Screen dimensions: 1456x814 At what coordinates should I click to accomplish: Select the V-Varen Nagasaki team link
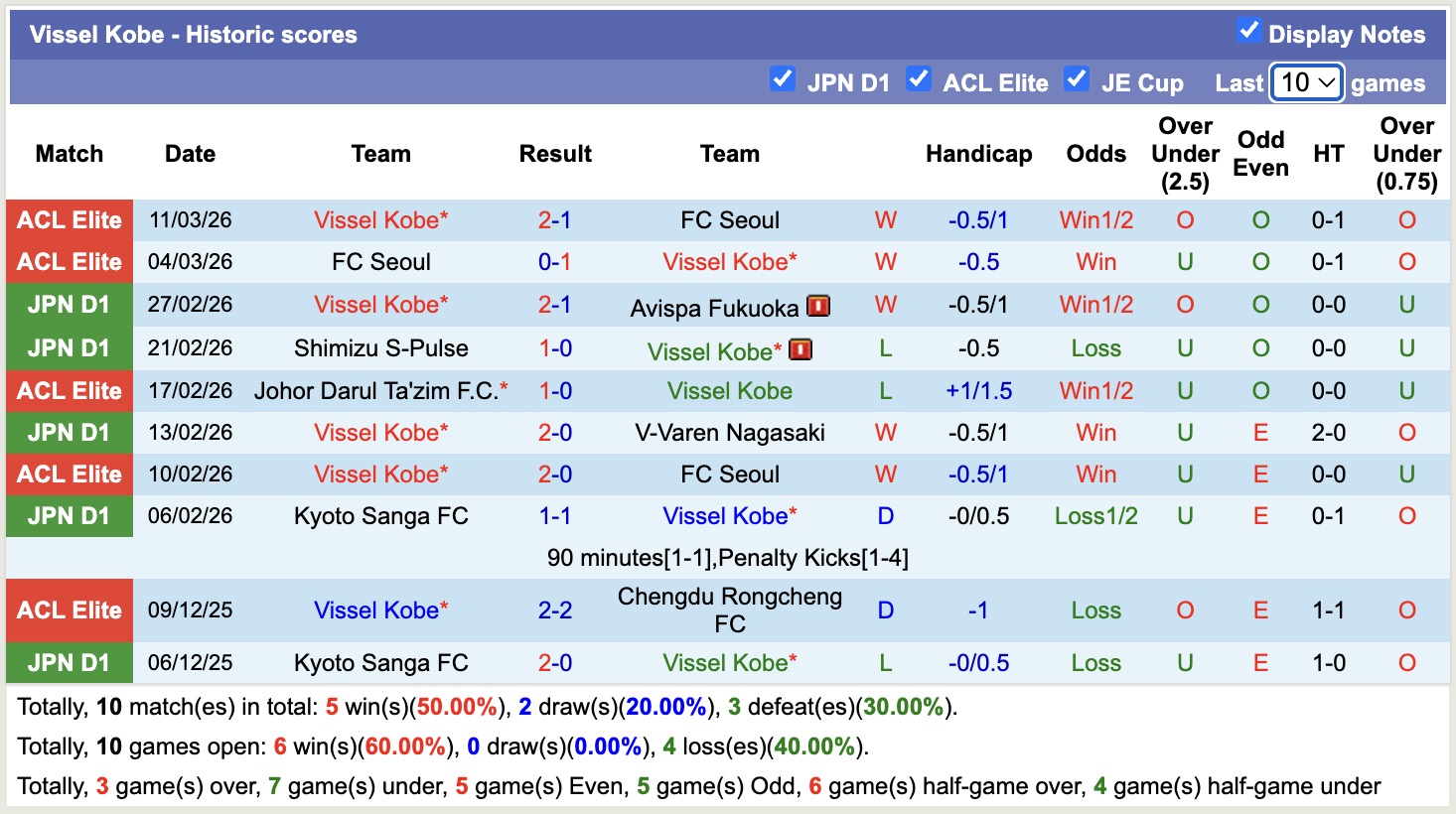coord(730,433)
